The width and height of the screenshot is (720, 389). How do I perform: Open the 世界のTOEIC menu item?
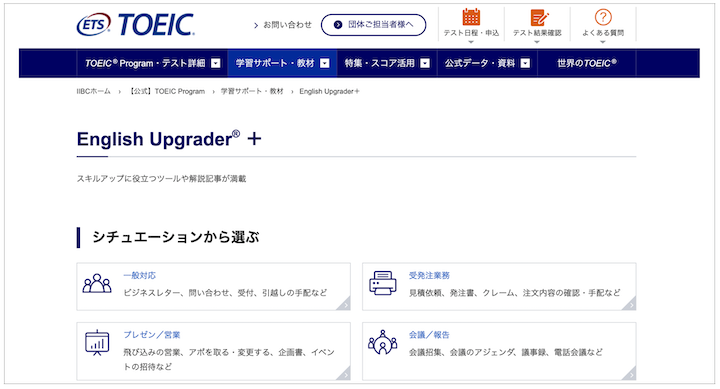point(587,63)
